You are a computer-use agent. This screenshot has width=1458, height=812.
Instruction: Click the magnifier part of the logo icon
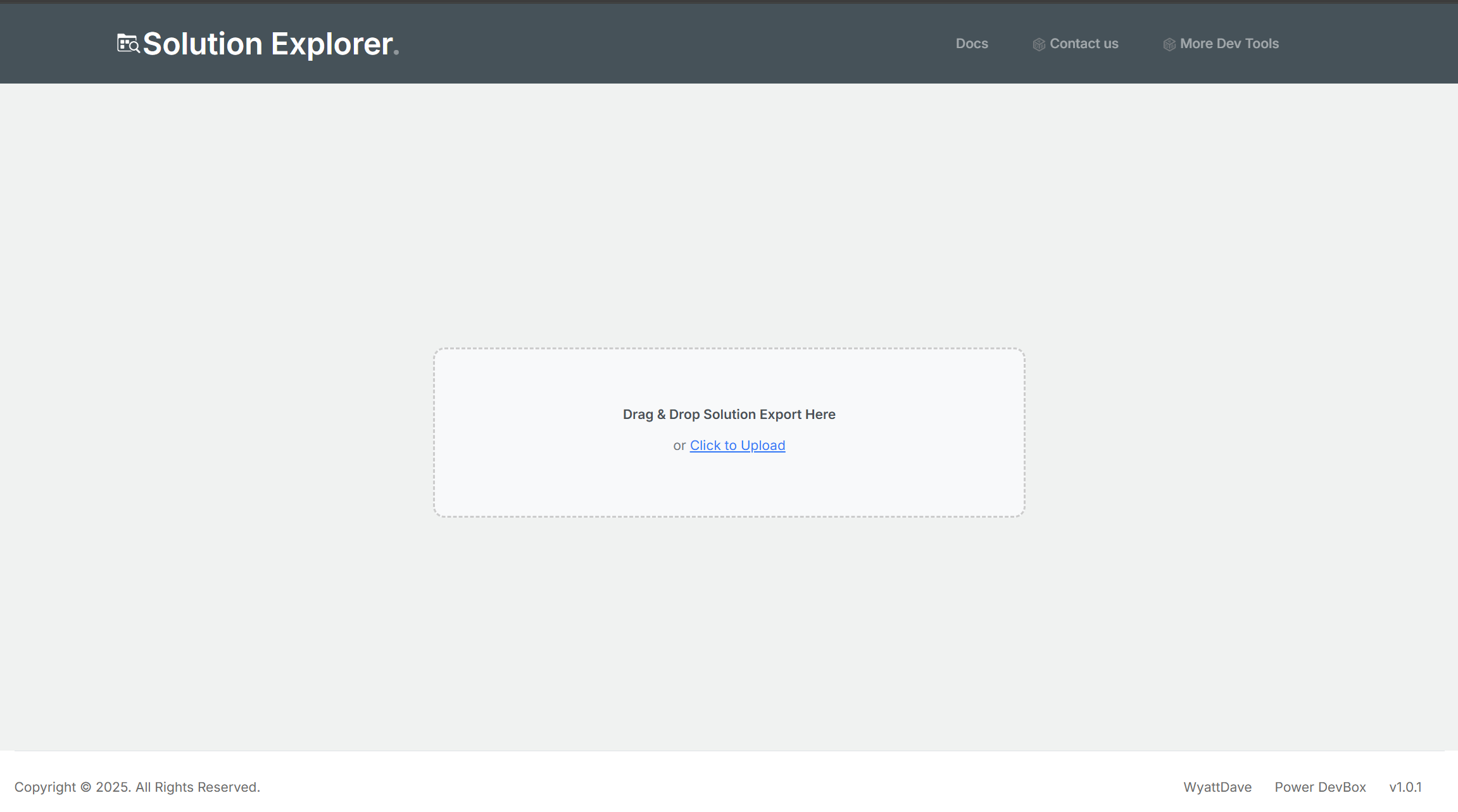[134, 47]
